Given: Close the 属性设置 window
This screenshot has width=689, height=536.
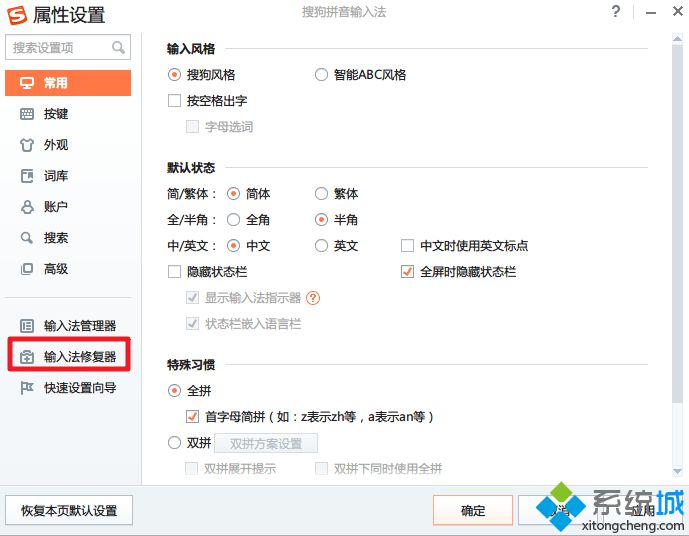Looking at the screenshot, I should tap(678, 11).
